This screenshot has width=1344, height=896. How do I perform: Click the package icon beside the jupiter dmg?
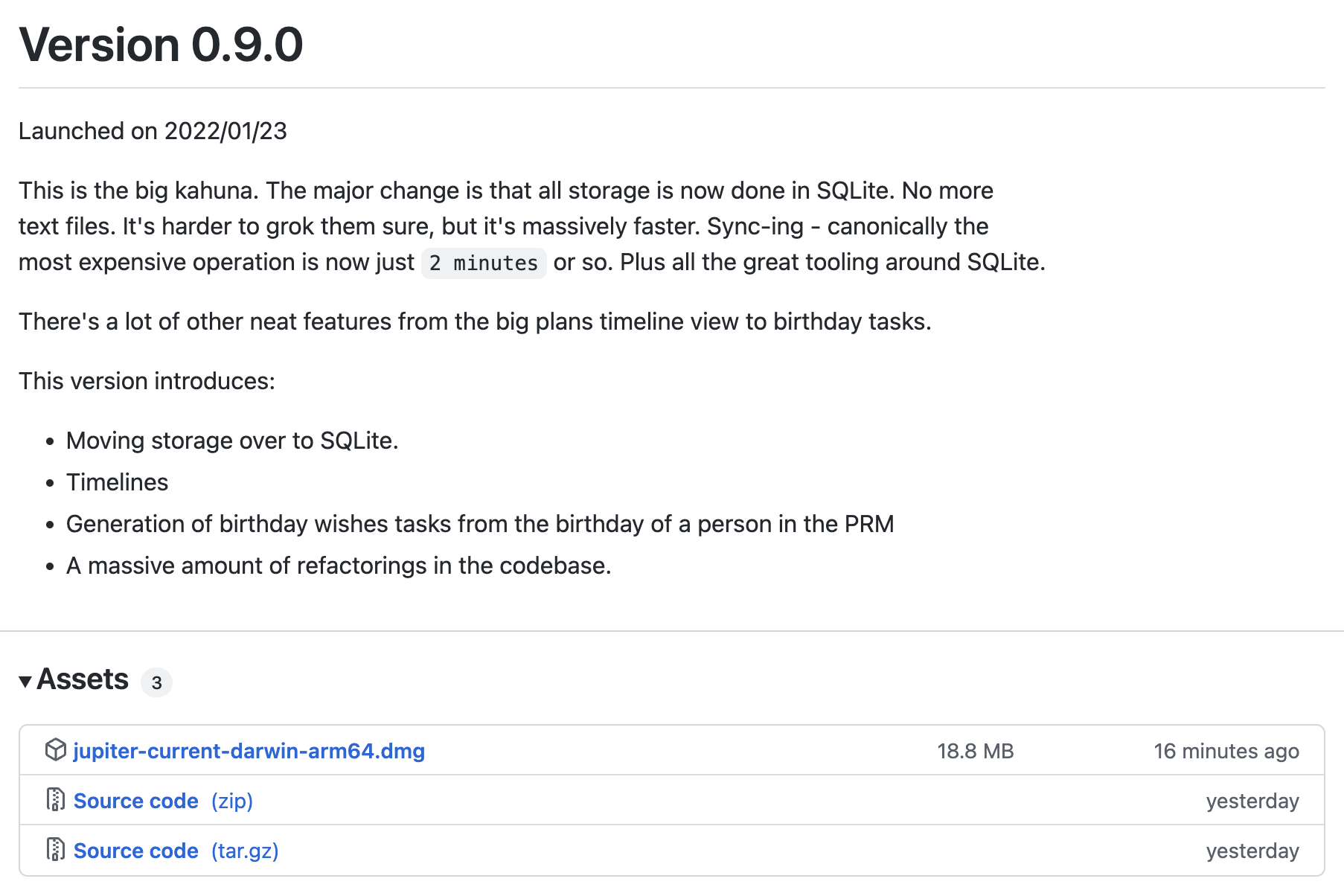point(56,750)
